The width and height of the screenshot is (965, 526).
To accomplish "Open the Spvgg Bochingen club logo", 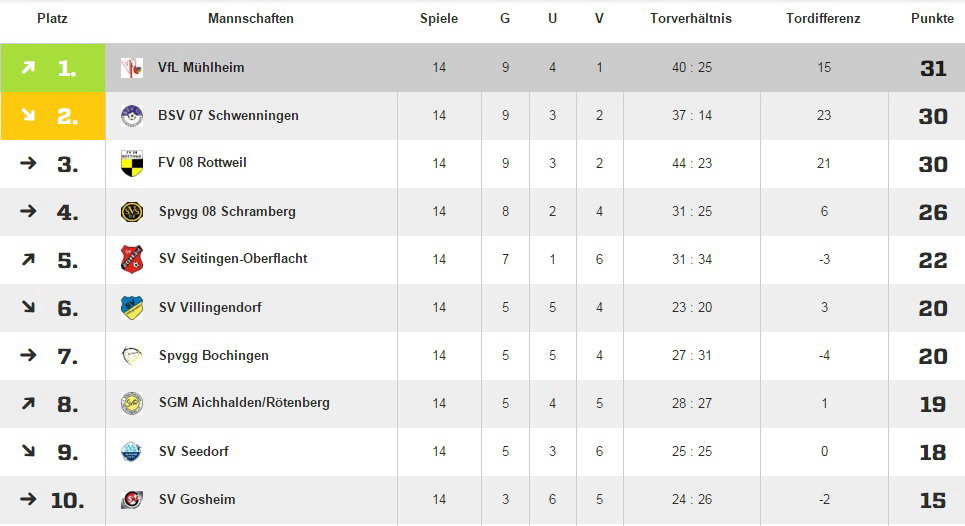I will point(132,356).
